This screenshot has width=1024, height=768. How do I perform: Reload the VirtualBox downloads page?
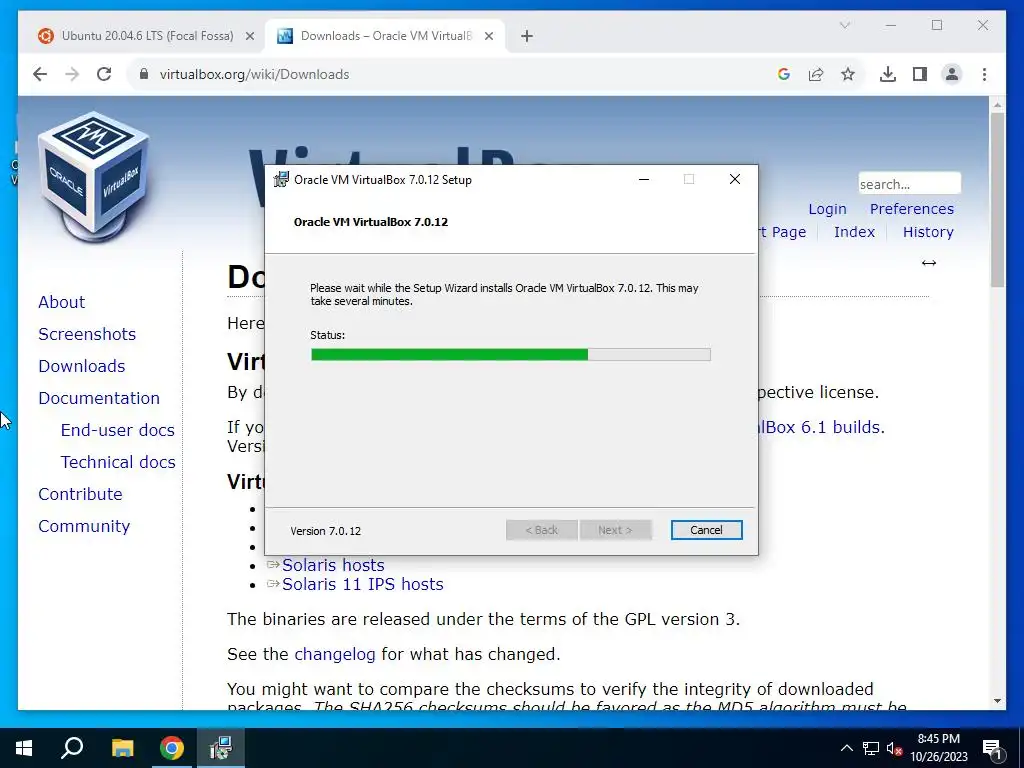click(104, 74)
